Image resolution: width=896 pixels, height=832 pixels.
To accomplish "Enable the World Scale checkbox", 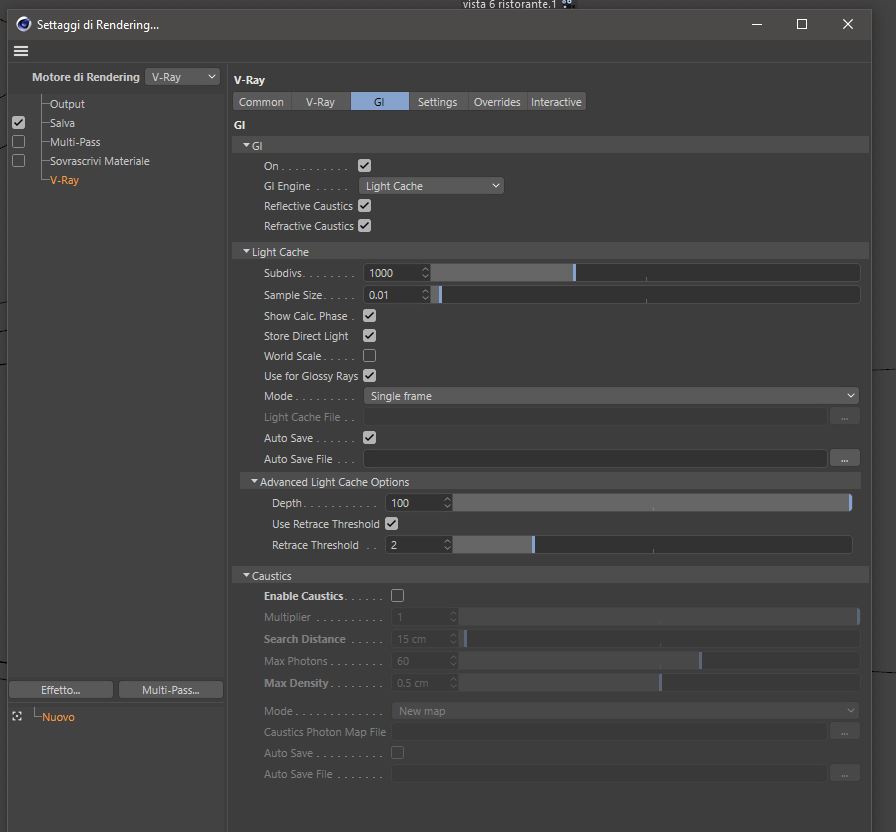I will tap(370, 355).
